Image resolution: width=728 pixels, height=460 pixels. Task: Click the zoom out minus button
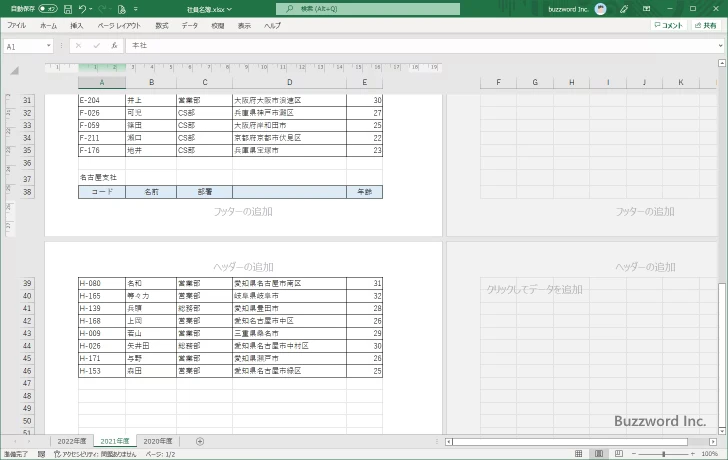click(634, 454)
